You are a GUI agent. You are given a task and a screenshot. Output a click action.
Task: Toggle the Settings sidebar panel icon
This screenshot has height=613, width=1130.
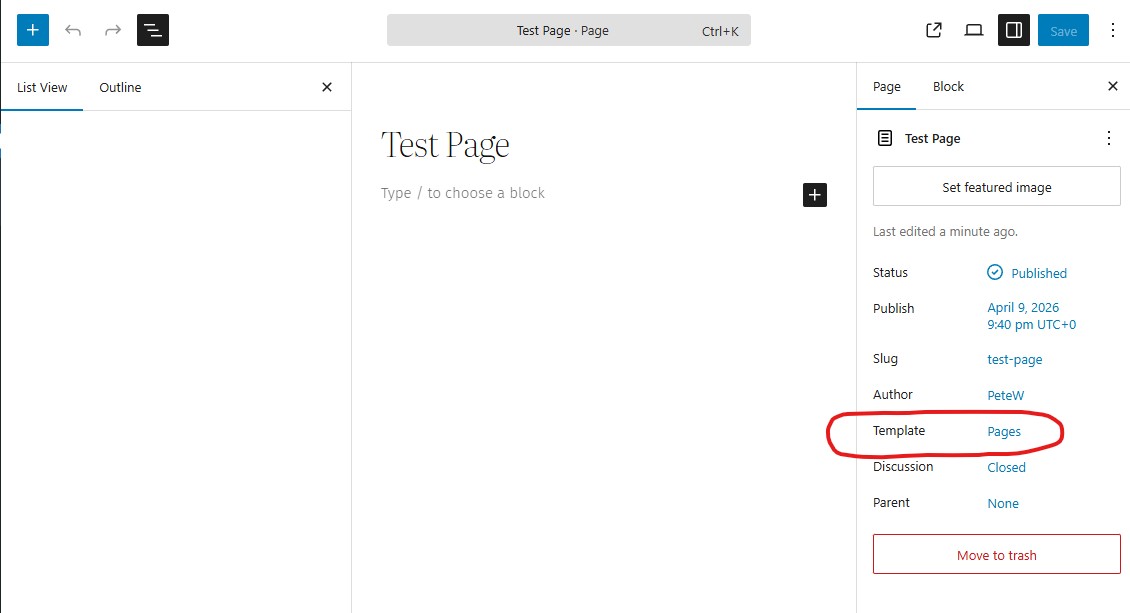point(1014,30)
